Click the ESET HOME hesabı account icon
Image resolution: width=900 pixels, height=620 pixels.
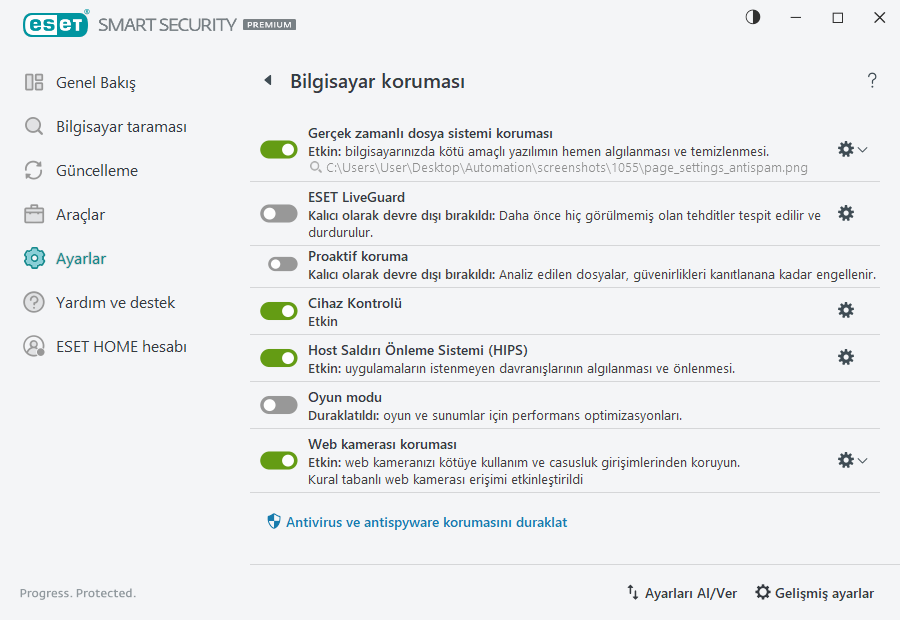[x=32, y=346]
